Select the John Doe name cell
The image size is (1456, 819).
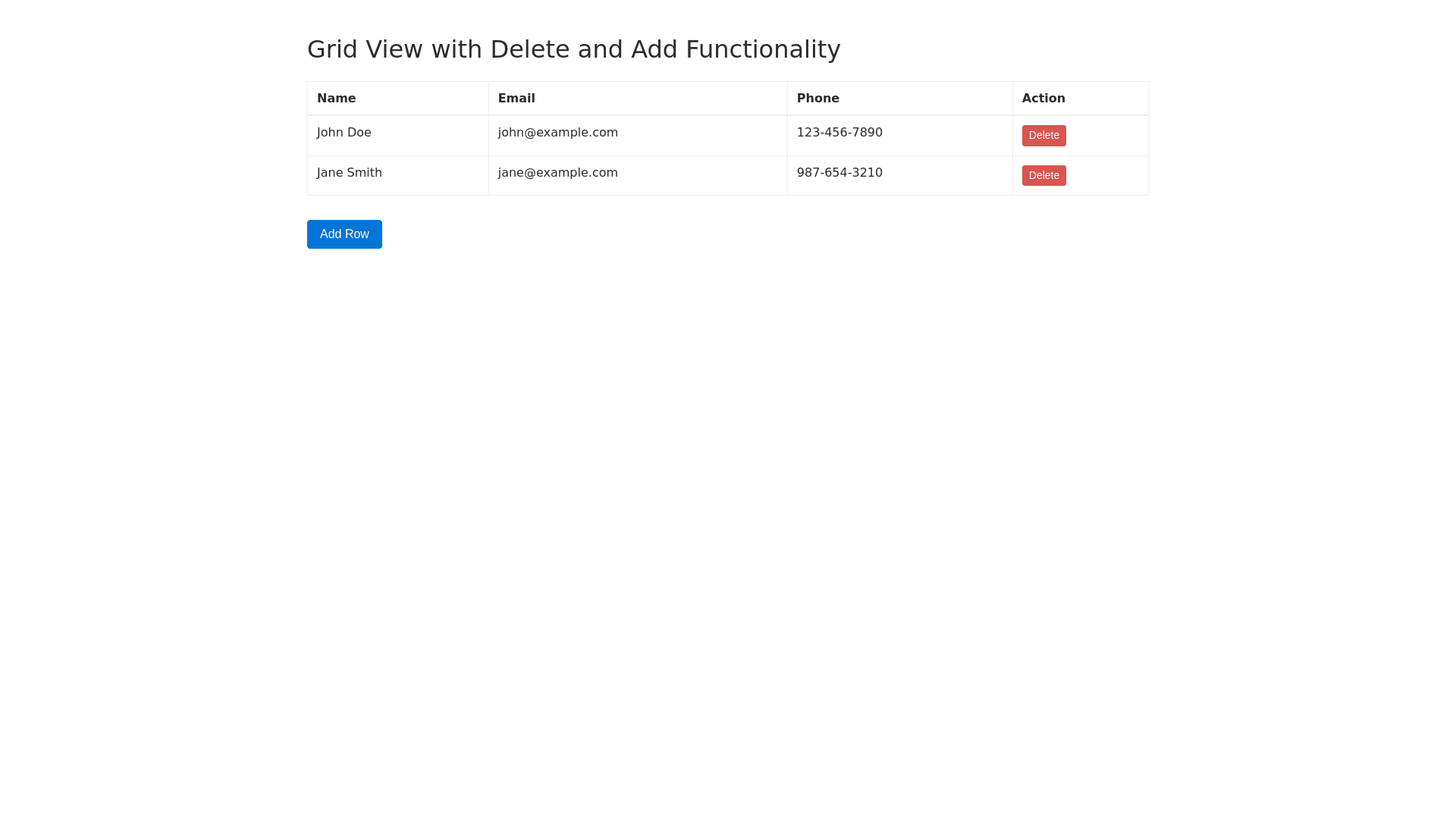(344, 133)
